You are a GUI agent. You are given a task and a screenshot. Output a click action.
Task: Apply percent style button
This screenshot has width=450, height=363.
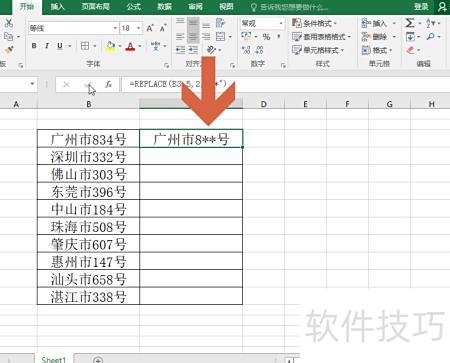[x=266, y=37]
